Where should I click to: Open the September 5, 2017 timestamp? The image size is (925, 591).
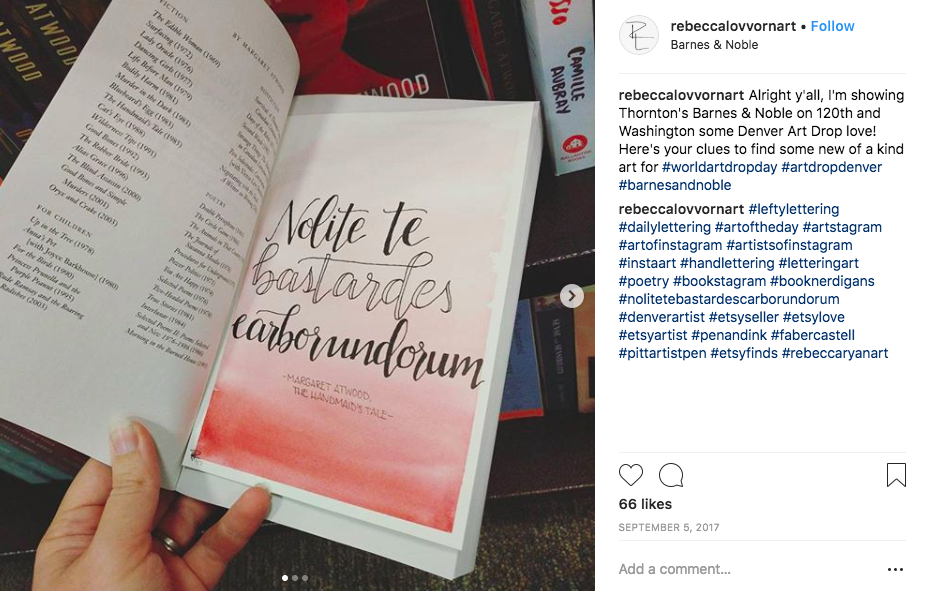(x=668, y=527)
